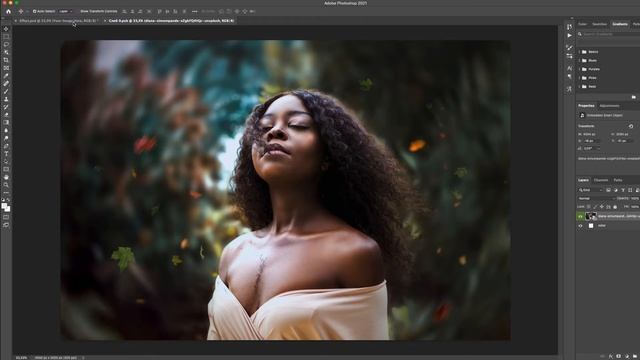
Task: Switch to the Color tab
Action: [582, 24]
